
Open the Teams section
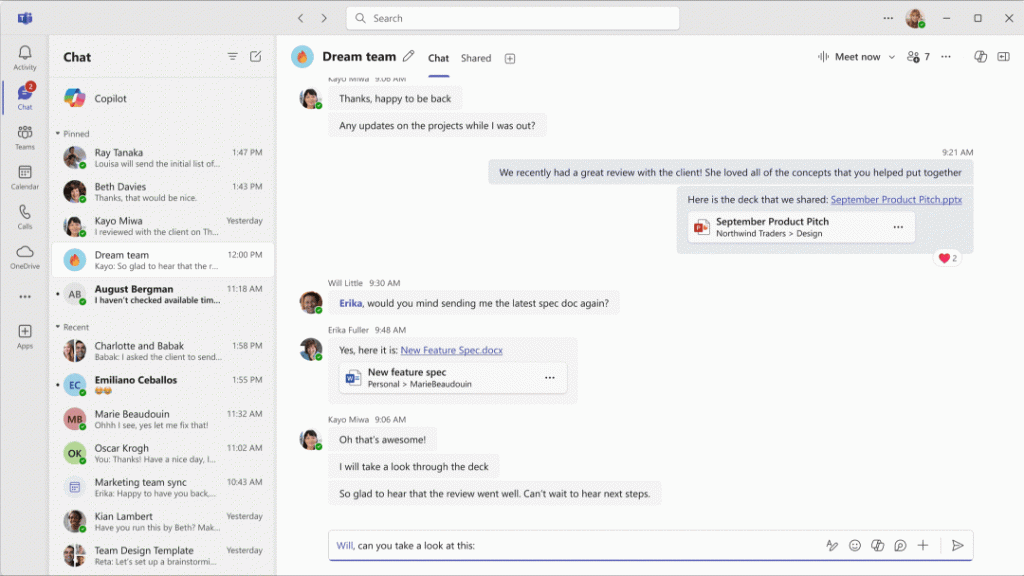25,137
